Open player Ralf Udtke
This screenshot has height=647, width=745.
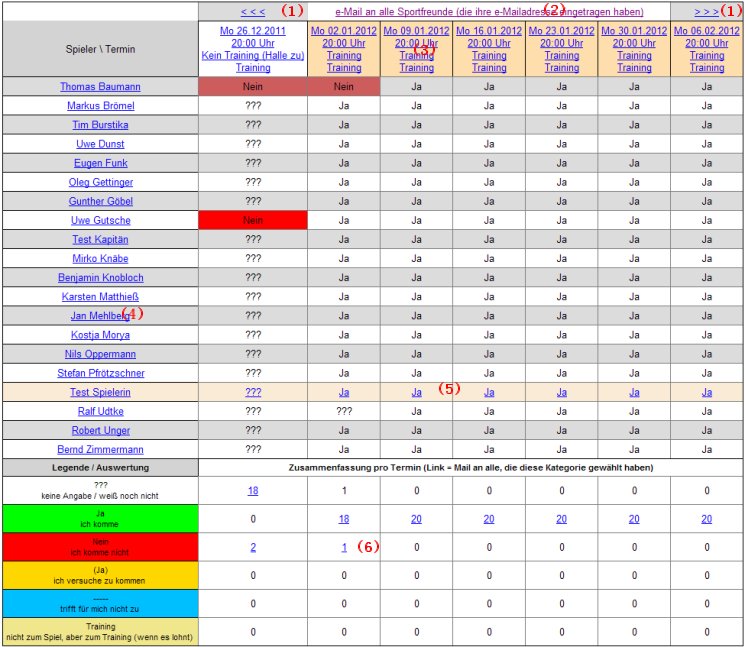[x=101, y=411]
